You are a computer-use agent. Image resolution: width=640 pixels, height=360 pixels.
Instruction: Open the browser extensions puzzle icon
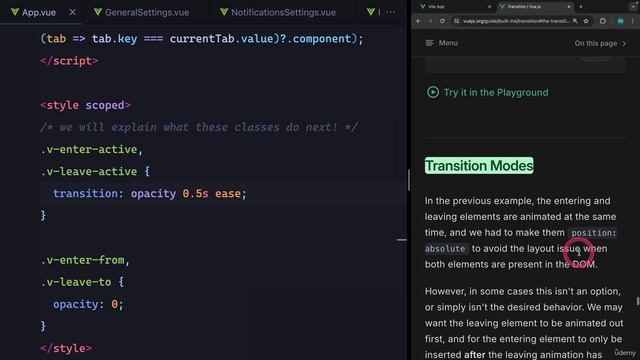pos(603,21)
